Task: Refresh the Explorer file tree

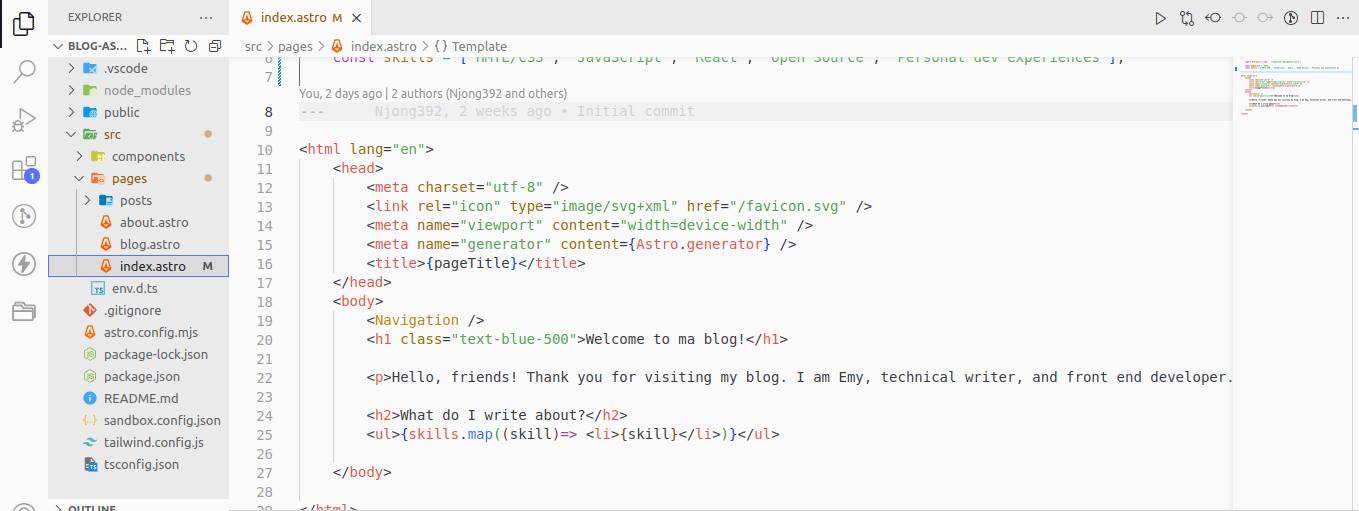Action: (x=191, y=46)
